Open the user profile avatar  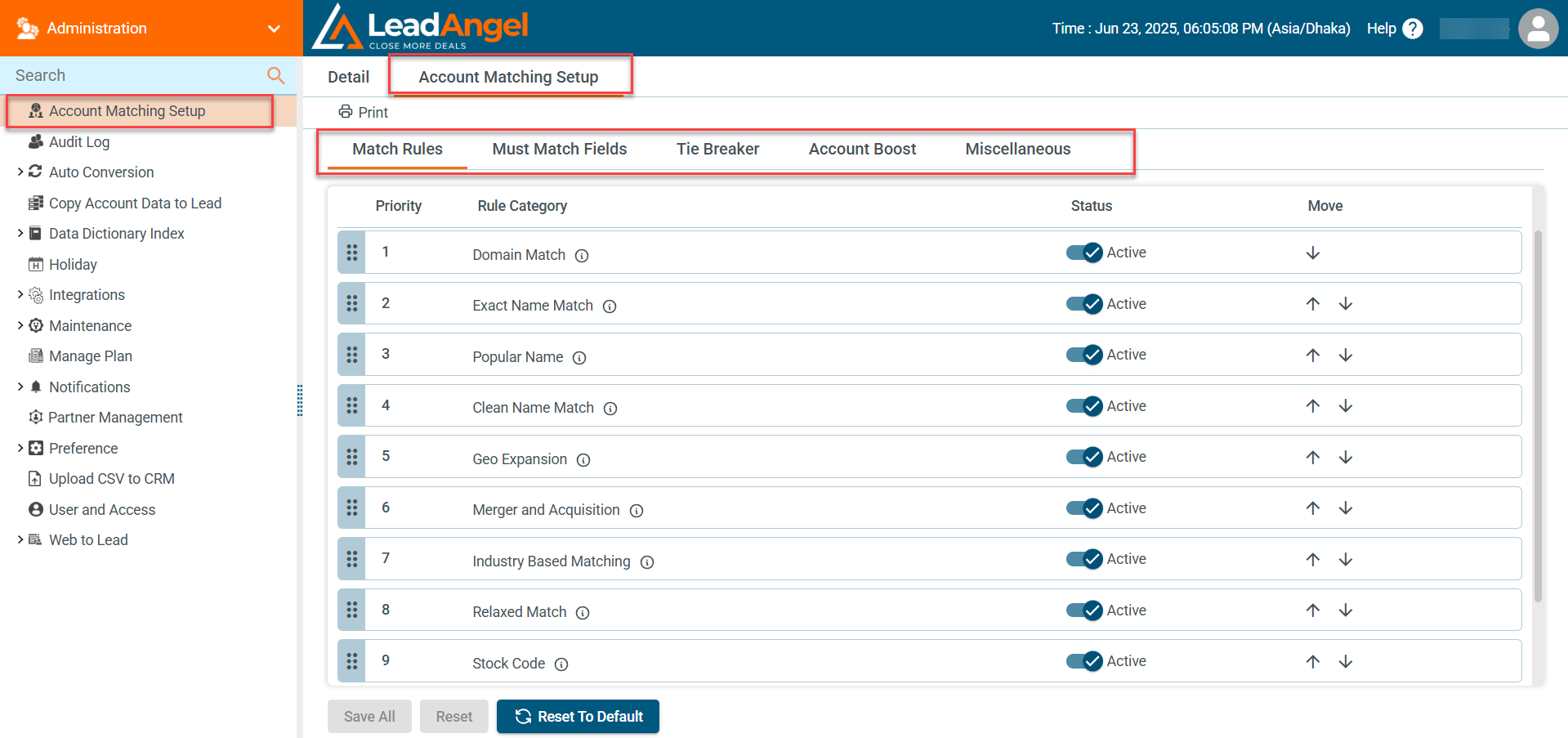tap(1538, 29)
